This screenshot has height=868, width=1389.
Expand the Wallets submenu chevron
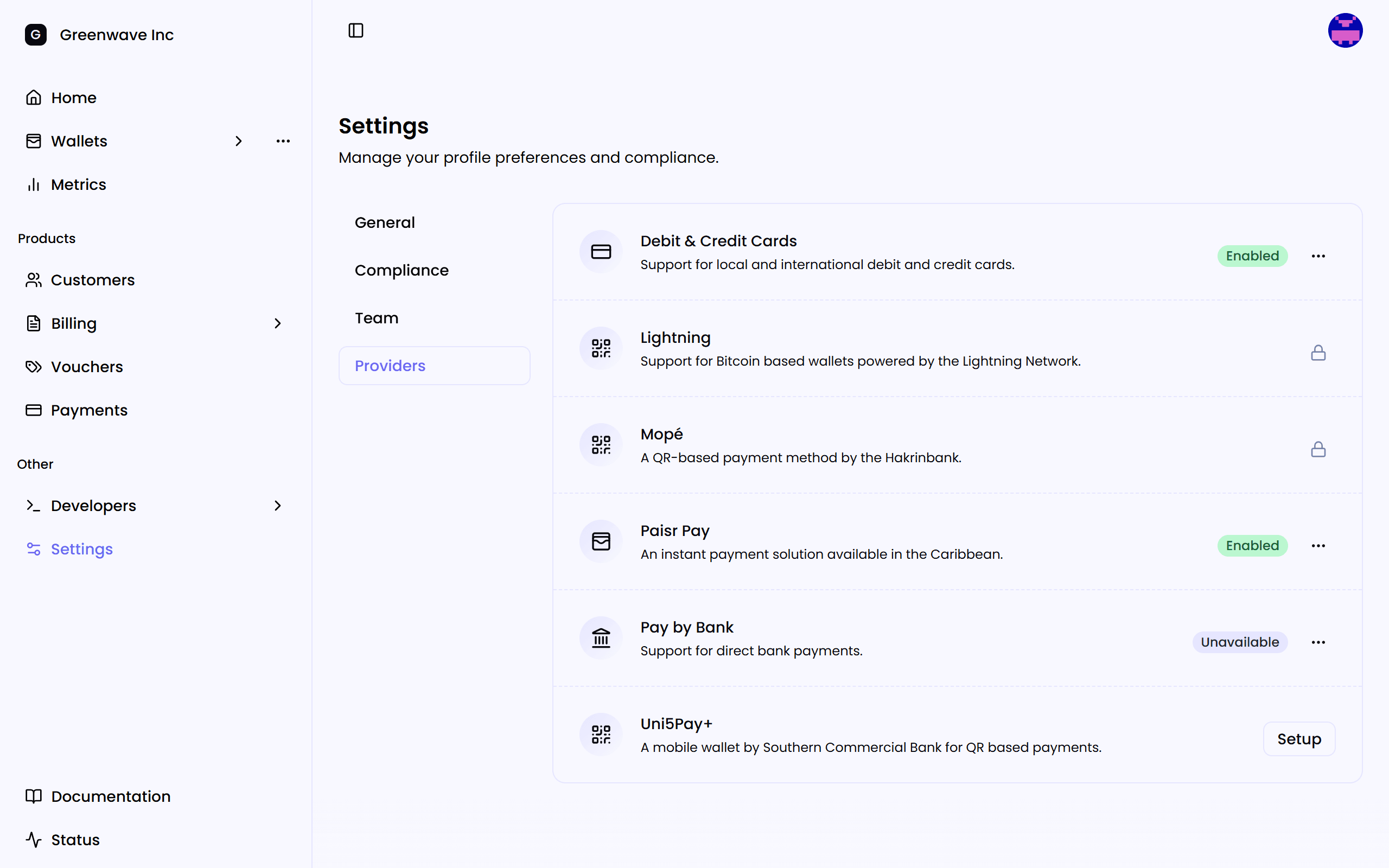point(239,141)
